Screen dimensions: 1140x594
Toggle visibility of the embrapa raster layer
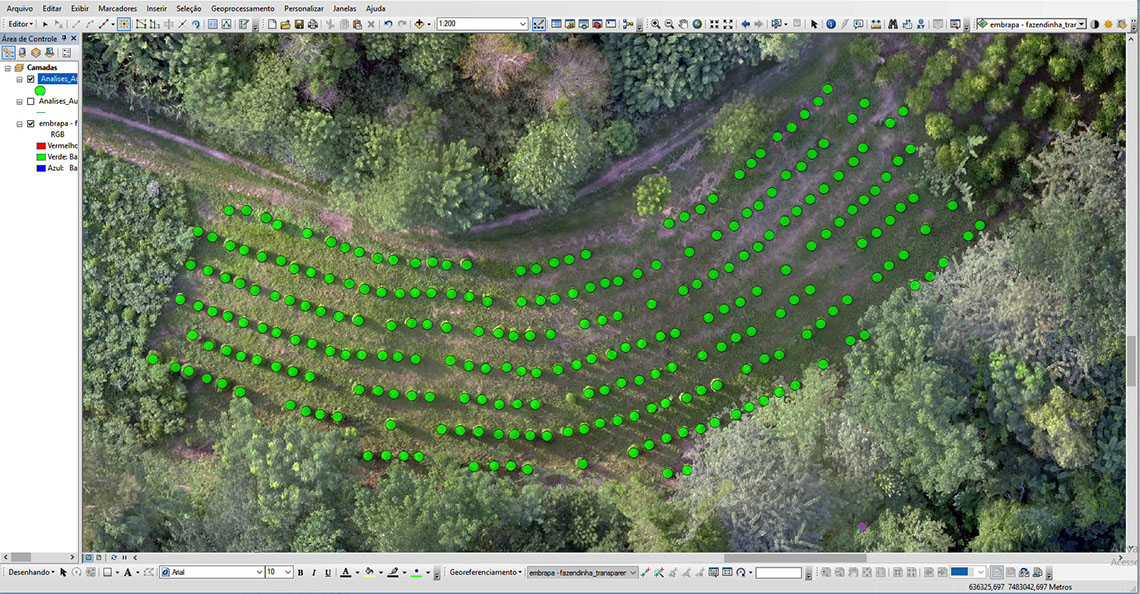tap(31, 124)
